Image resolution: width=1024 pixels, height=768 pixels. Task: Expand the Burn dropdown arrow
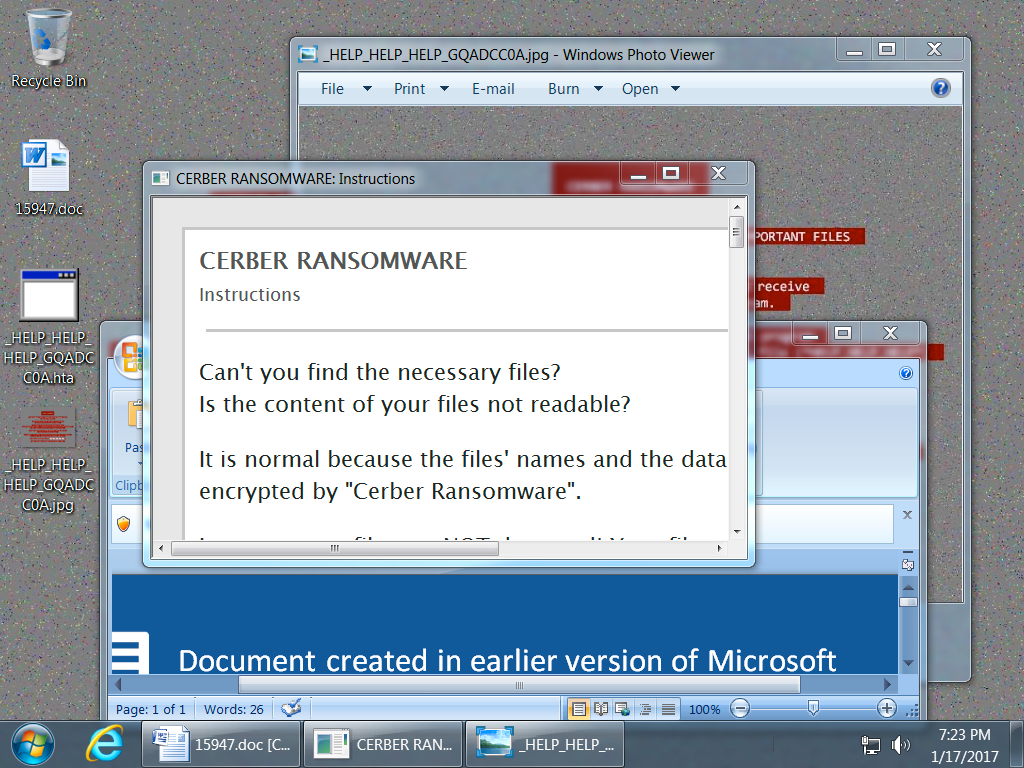[x=598, y=89]
